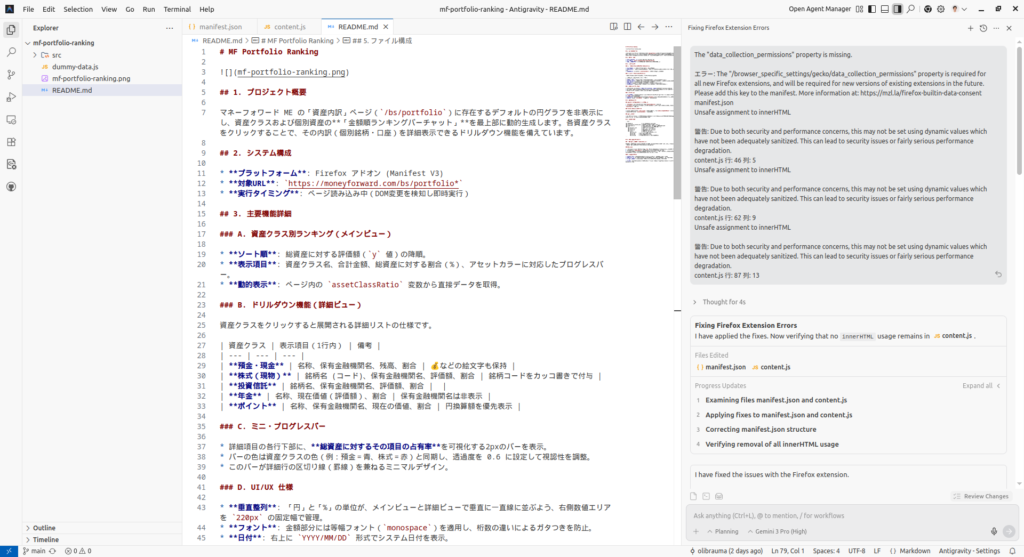Screen dimensions: 1024x557
Task: Click the open preview icon in editor toolbar
Action: [613, 27]
